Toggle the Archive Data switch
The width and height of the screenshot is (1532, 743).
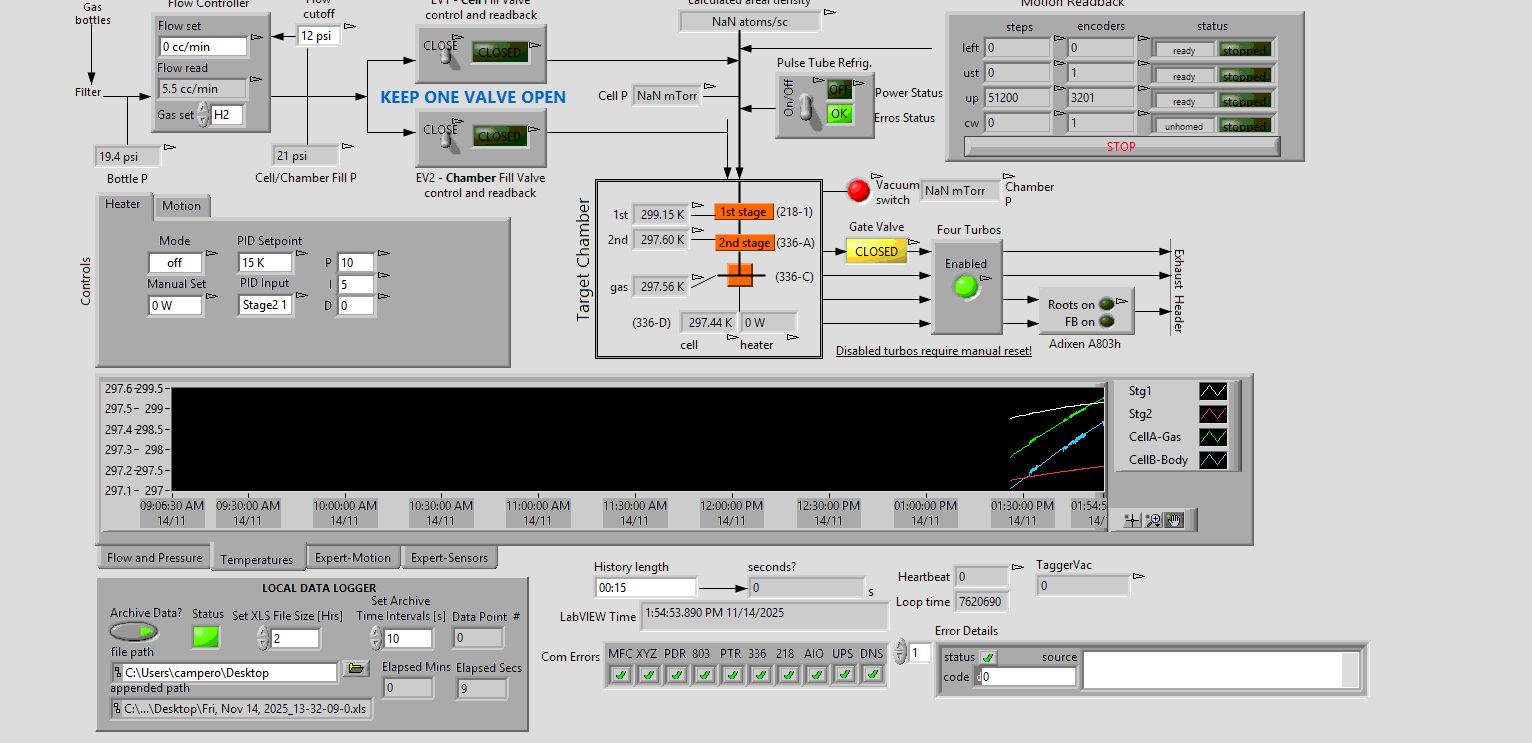135,632
